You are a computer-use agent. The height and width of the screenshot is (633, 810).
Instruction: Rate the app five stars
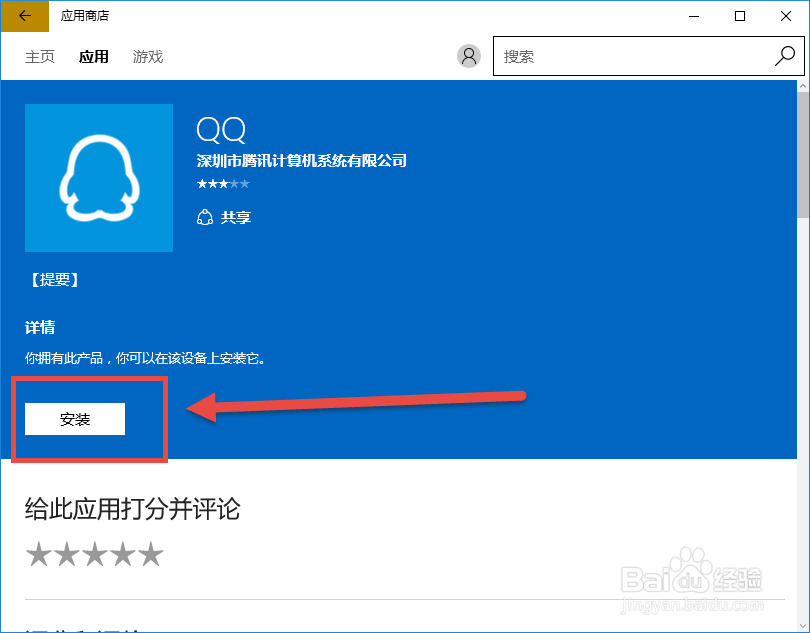[x=151, y=554]
